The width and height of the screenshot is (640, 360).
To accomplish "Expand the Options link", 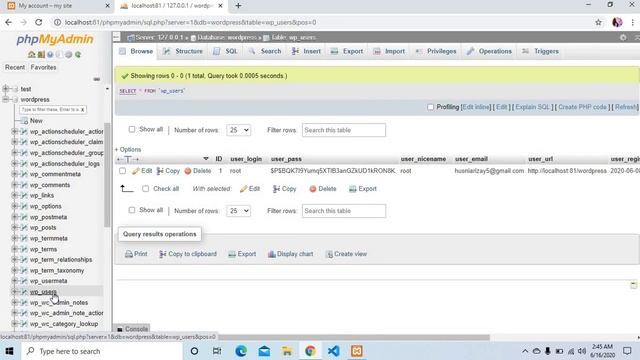I will click(128, 150).
